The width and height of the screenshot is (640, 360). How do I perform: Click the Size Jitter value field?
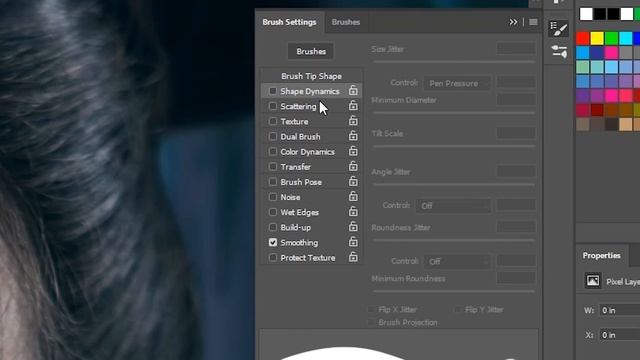click(516, 49)
